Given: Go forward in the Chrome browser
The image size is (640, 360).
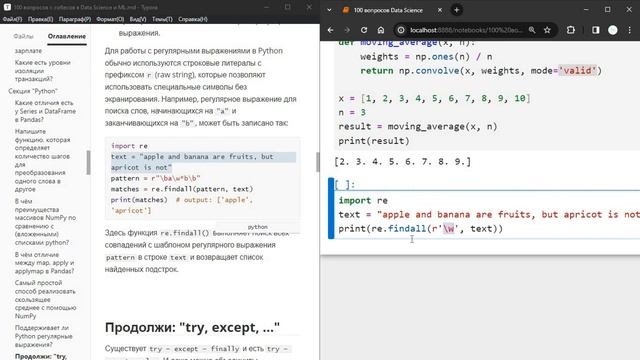Looking at the screenshot, I should click(x=347, y=30).
